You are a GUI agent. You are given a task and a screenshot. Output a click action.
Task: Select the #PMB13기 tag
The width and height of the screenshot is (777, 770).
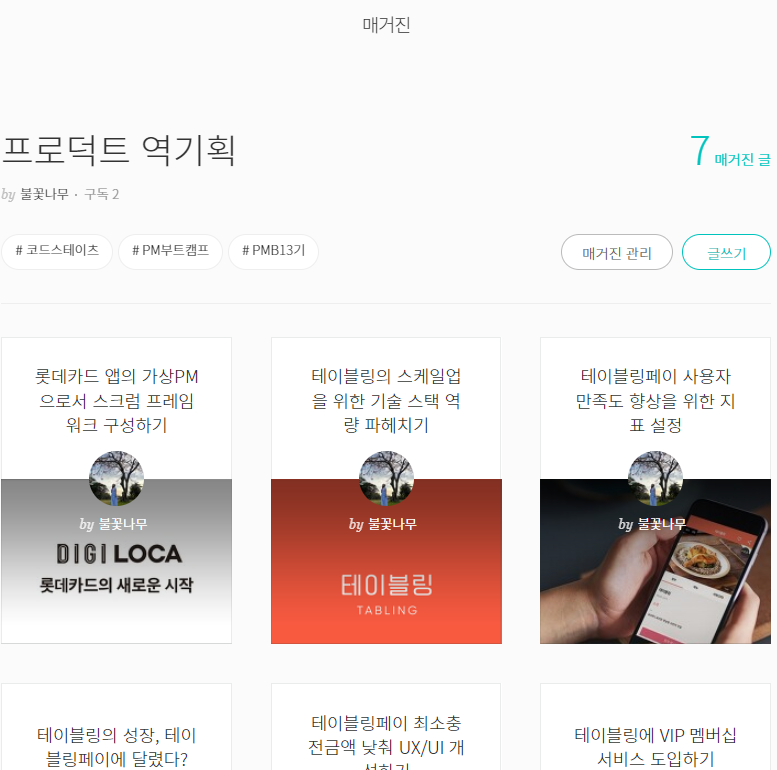click(x=273, y=252)
